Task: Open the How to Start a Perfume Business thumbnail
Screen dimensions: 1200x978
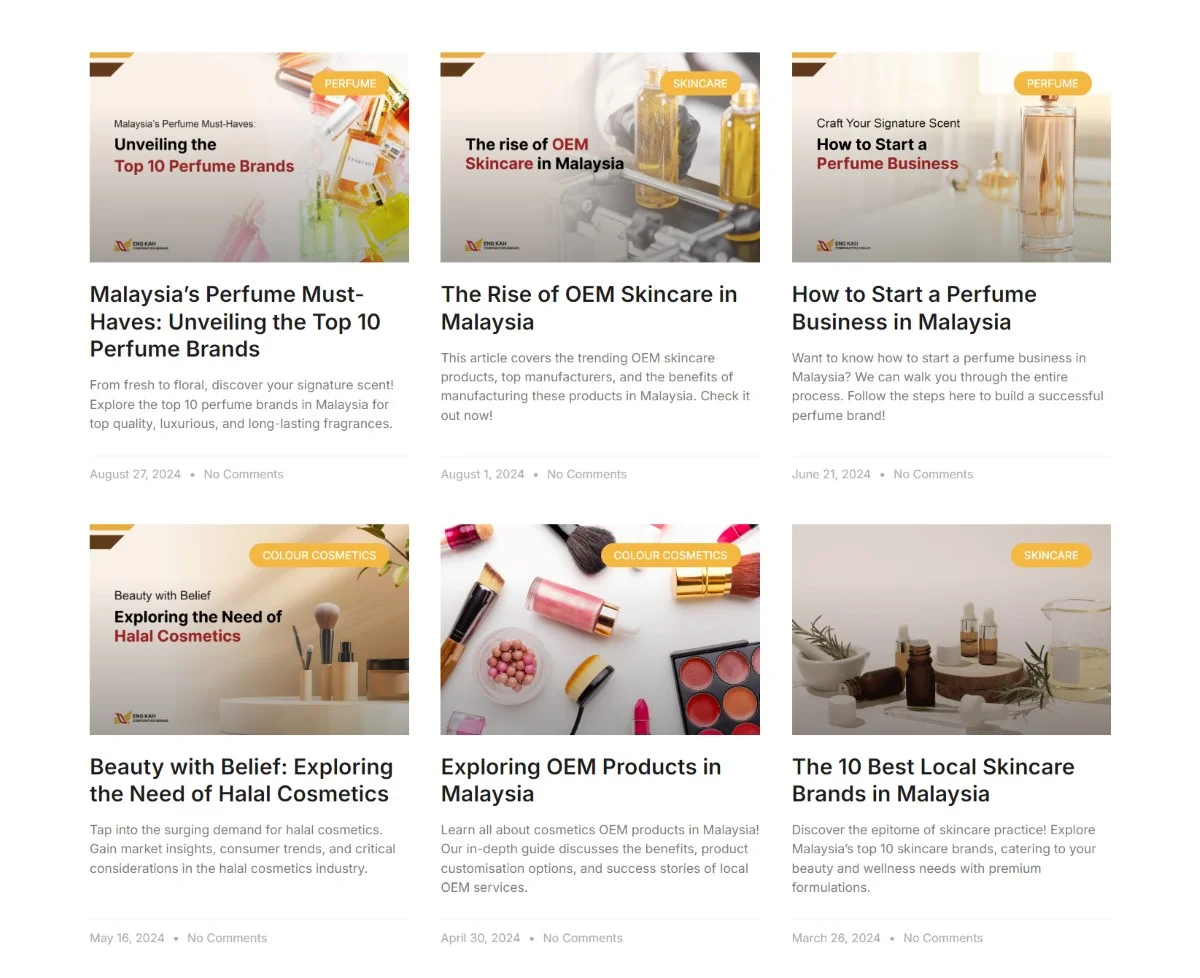Action: tap(951, 157)
